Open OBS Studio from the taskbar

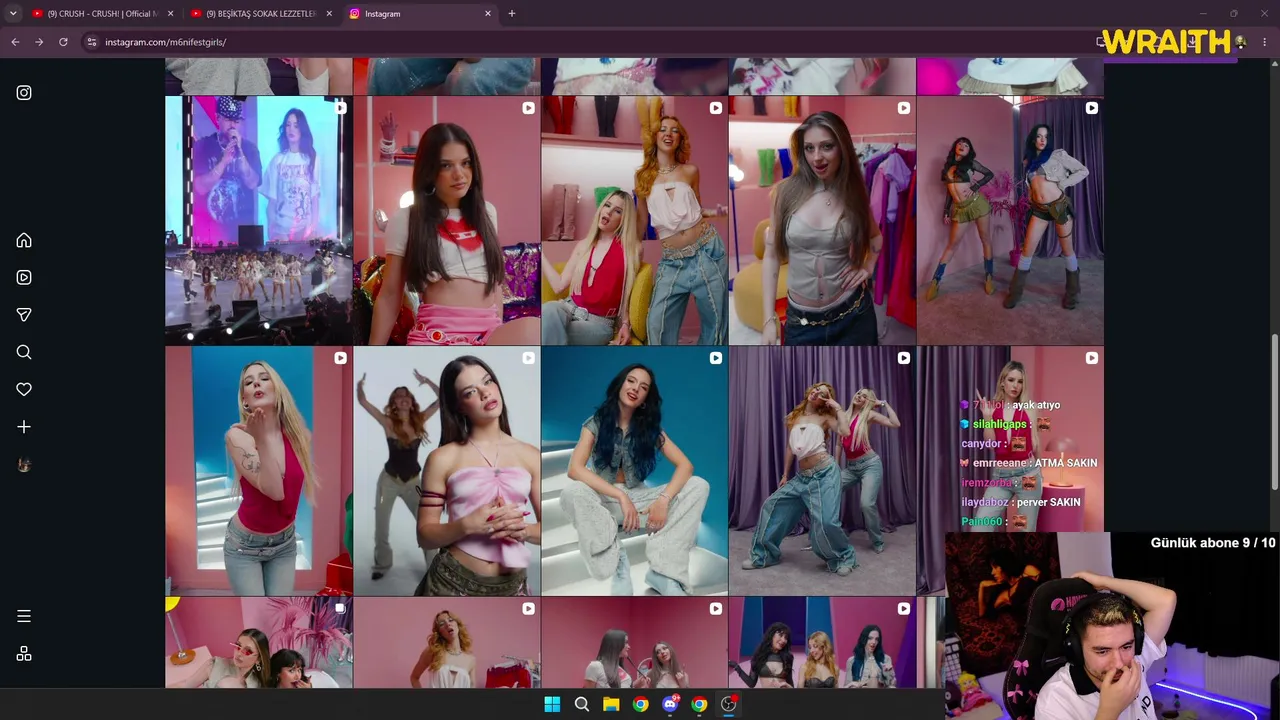pos(729,704)
